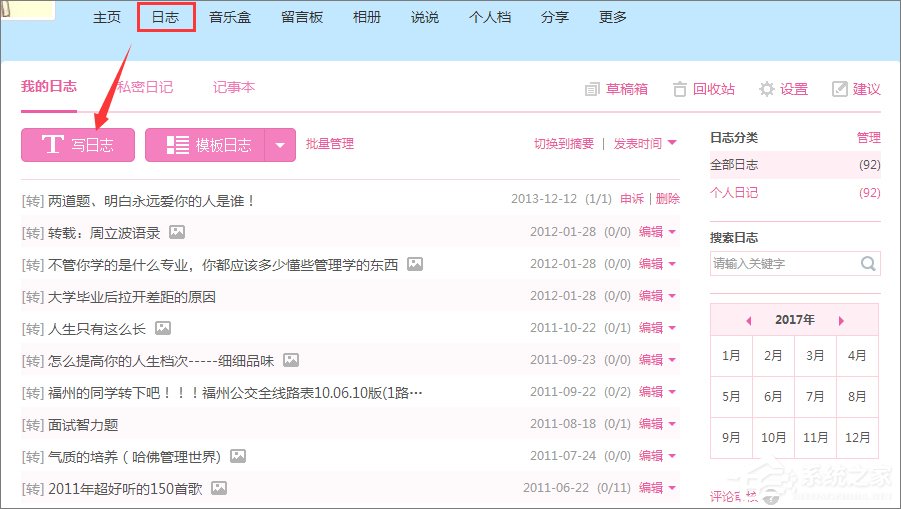This screenshot has height=509, width=901.
Task: Select 6月 in the calendar
Action: [x=773, y=396]
